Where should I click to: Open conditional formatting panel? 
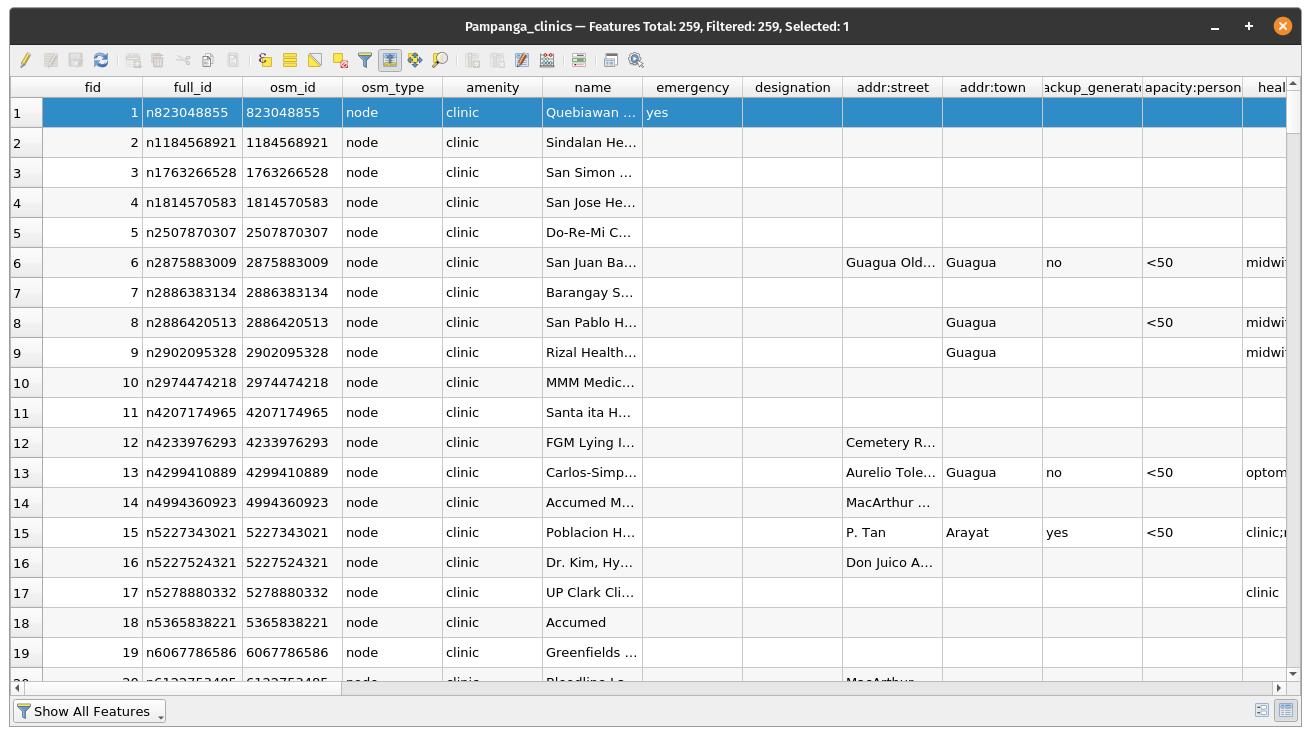tap(547, 60)
